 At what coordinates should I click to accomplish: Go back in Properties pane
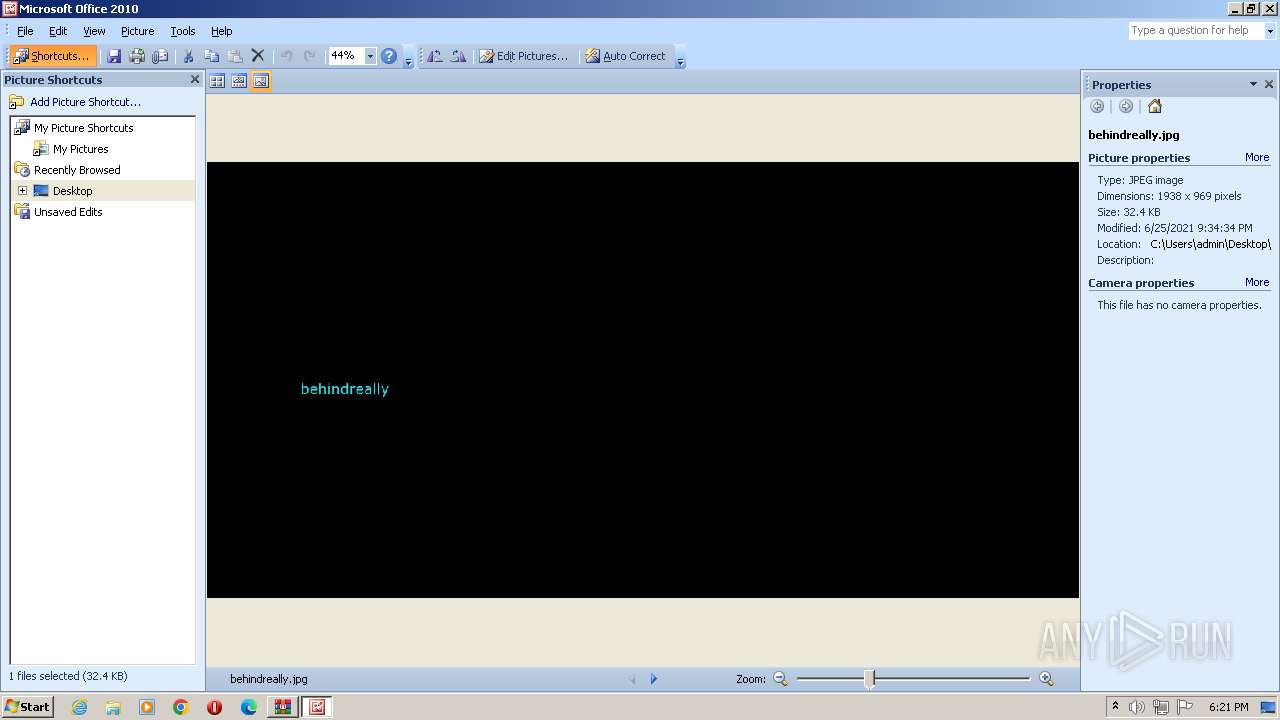tap(1097, 106)
